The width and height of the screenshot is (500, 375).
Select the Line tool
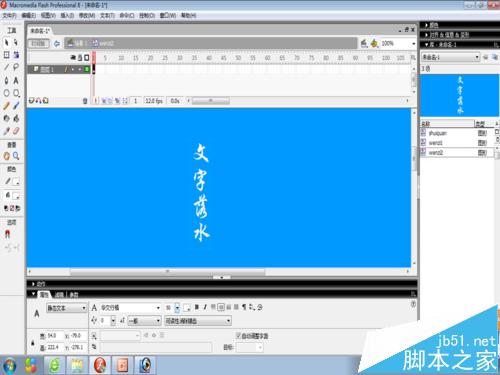[6, 67]
